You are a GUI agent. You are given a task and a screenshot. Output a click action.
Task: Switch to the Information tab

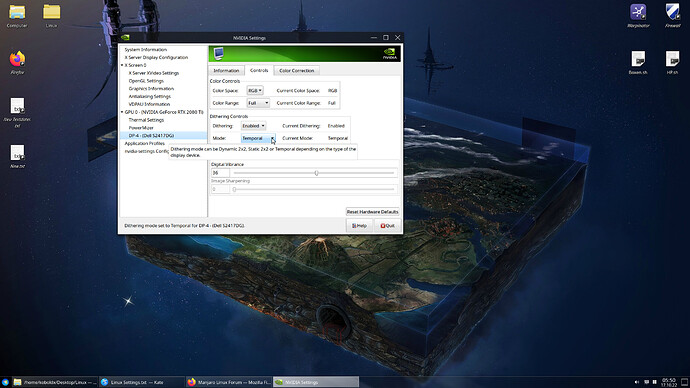pyautogui.click(x=226, y=70)
